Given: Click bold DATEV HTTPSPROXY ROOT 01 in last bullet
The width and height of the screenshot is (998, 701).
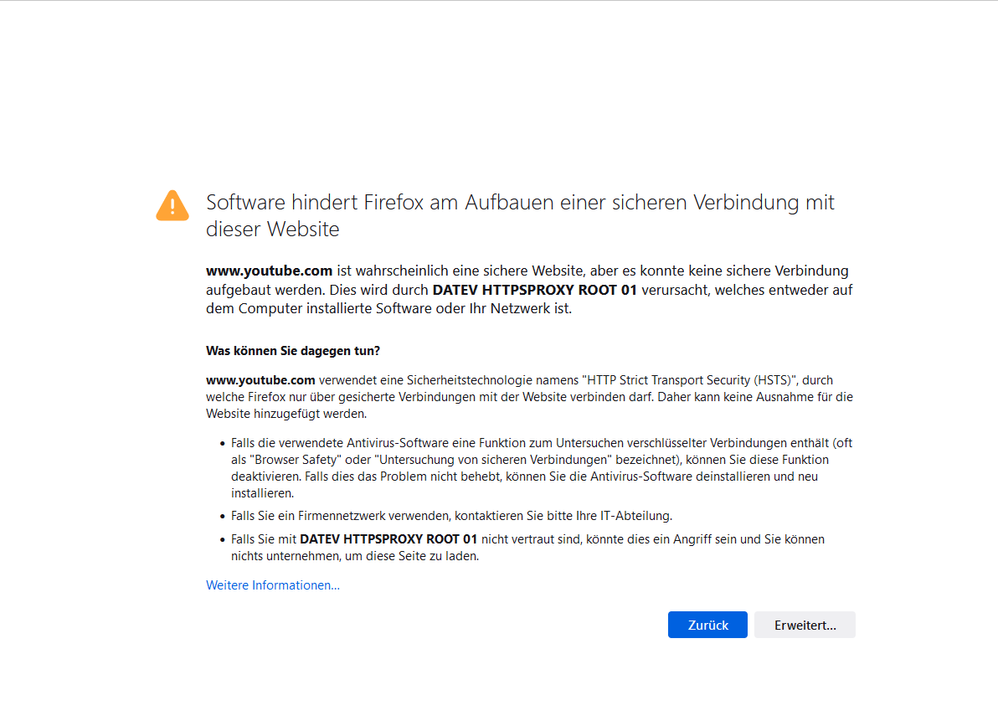Looking at the screenshot, I should point(391,539).
